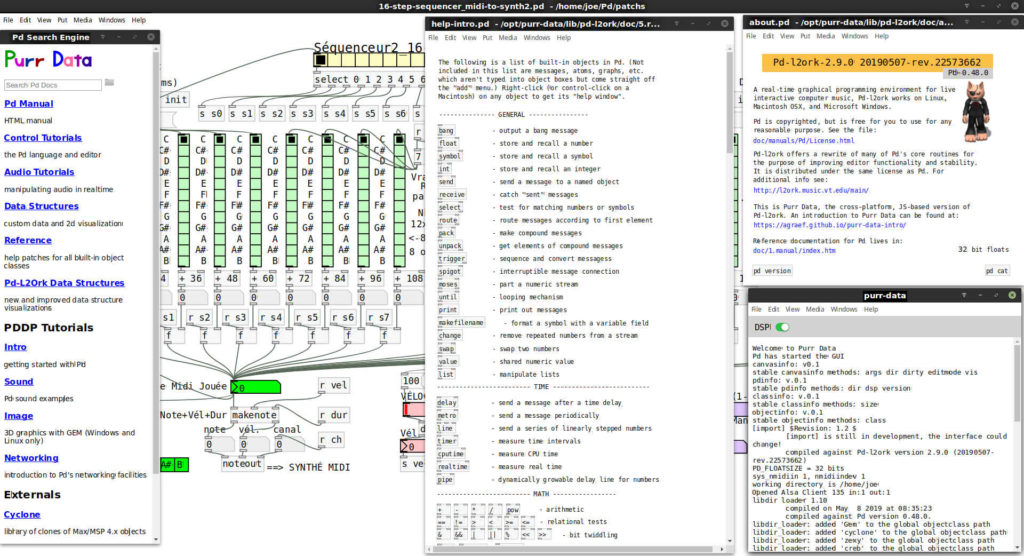1024x556 pixels.
Task: Click the pink Vél number box
Action: pos(412,446)
